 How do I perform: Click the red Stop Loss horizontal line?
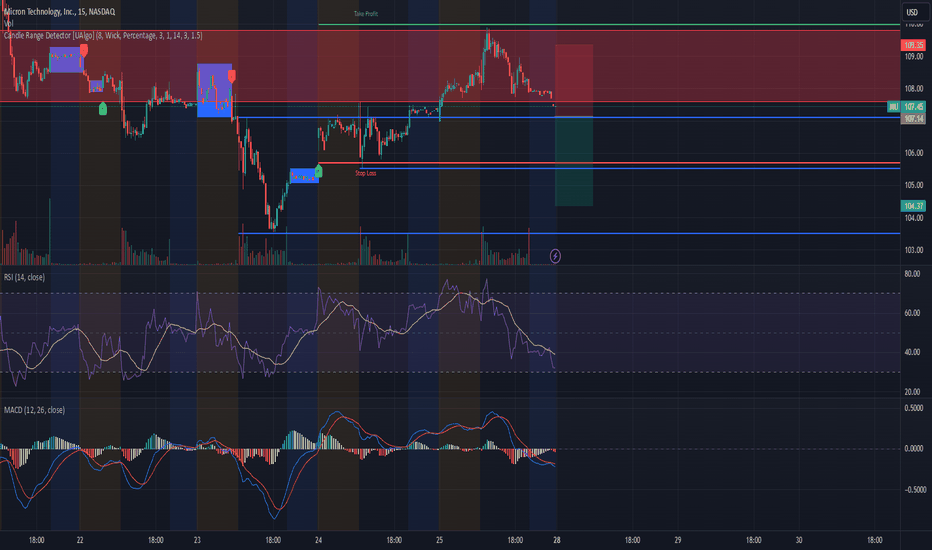click(609, 162)
